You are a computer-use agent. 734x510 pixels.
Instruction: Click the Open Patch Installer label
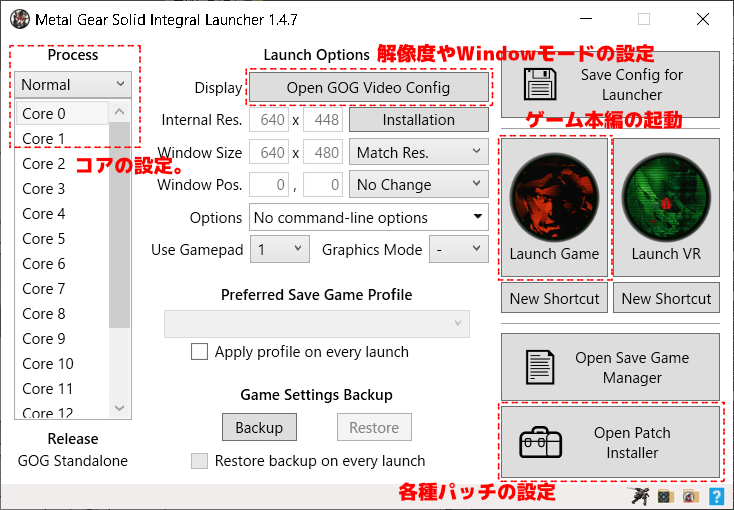(x=632, y=443)
